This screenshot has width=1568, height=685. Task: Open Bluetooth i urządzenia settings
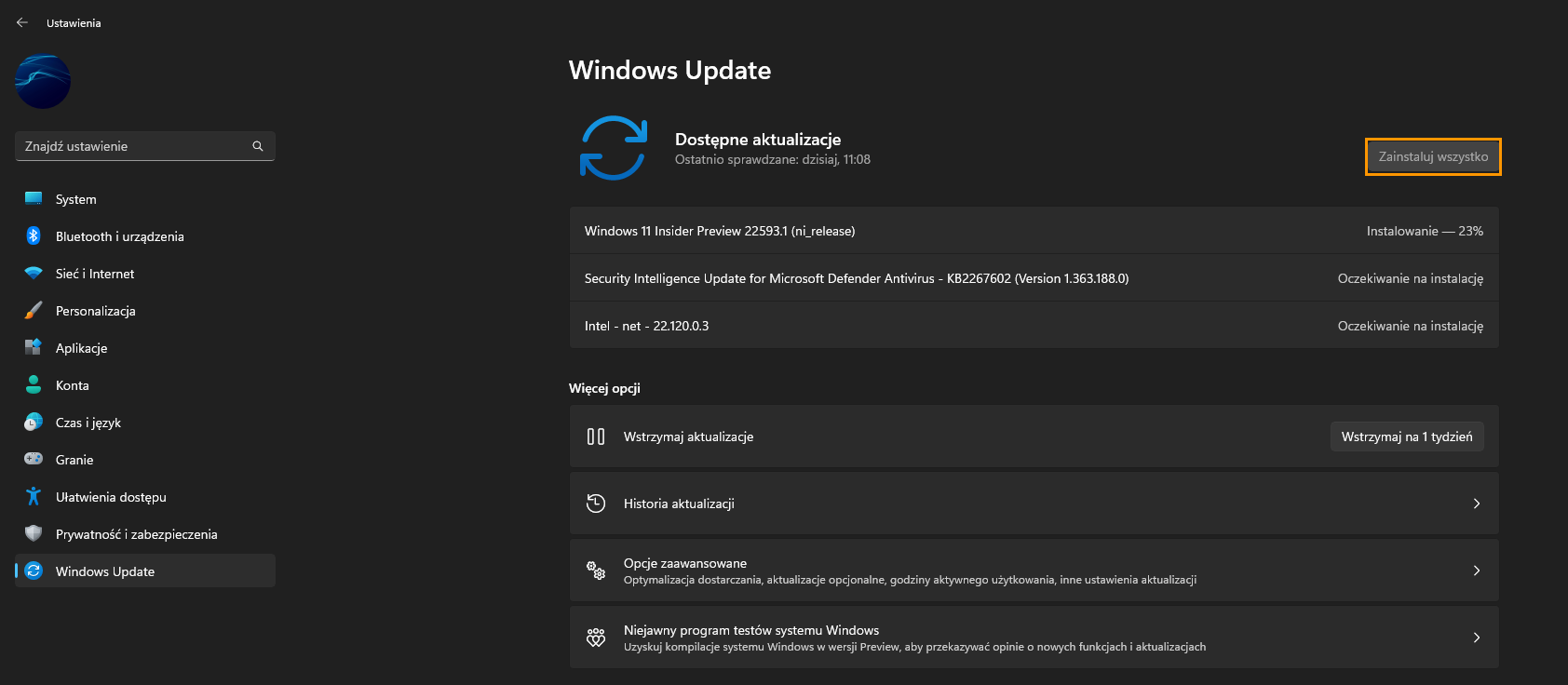[145, 236]
